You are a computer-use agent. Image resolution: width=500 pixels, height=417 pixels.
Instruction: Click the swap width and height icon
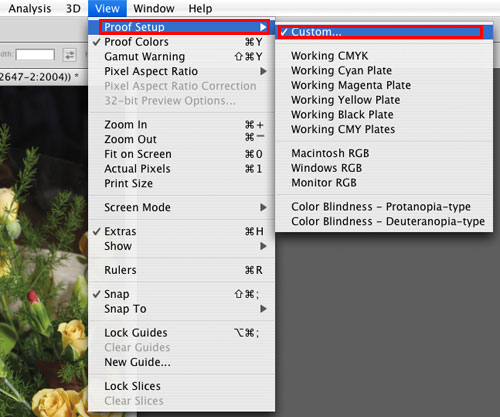coord(70,55)
